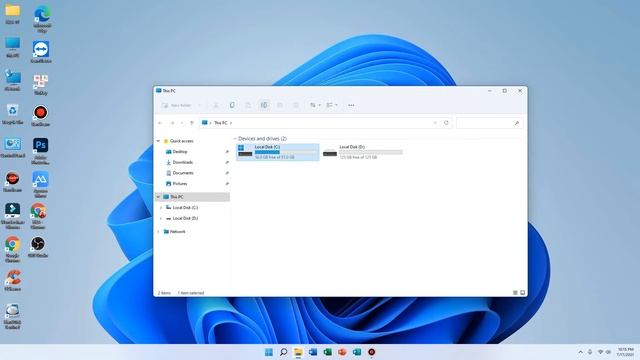
Task: Collapse the This PC tree node
Action: pos(158,197)
